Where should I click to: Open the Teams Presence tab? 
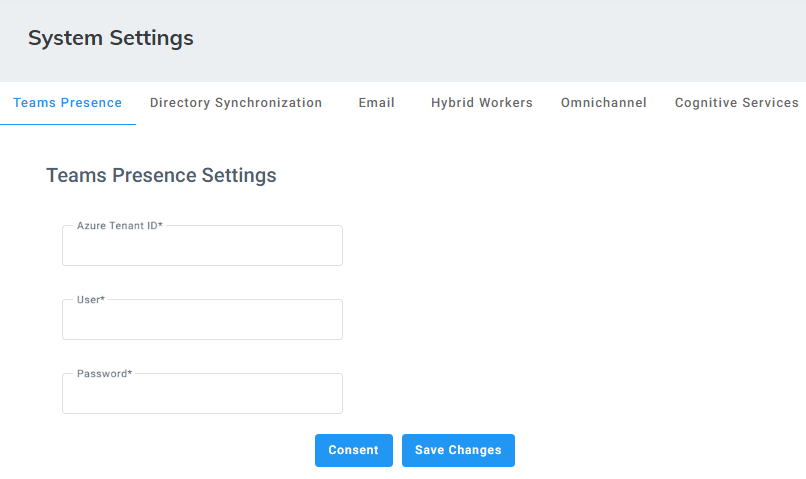pos(68,103)
